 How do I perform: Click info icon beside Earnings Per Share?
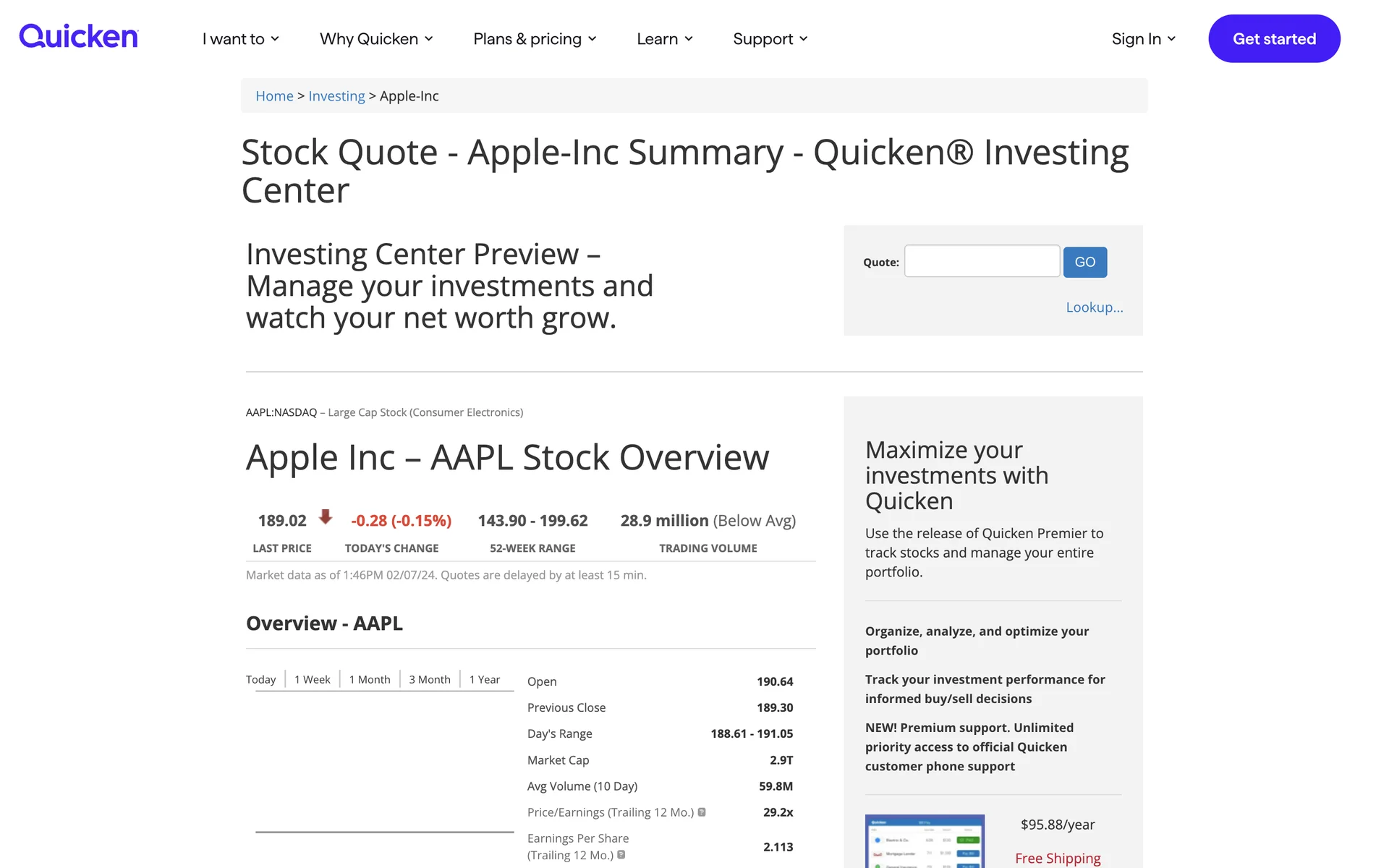[621, 855]
